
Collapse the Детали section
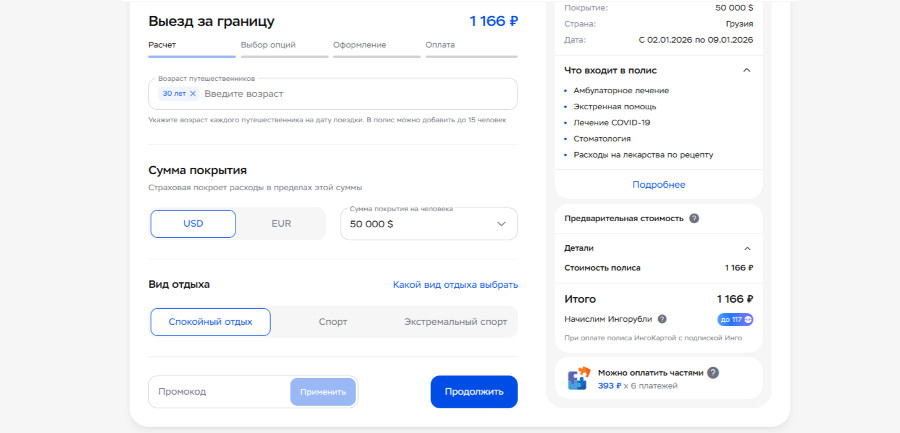click(x=746, y=248)
